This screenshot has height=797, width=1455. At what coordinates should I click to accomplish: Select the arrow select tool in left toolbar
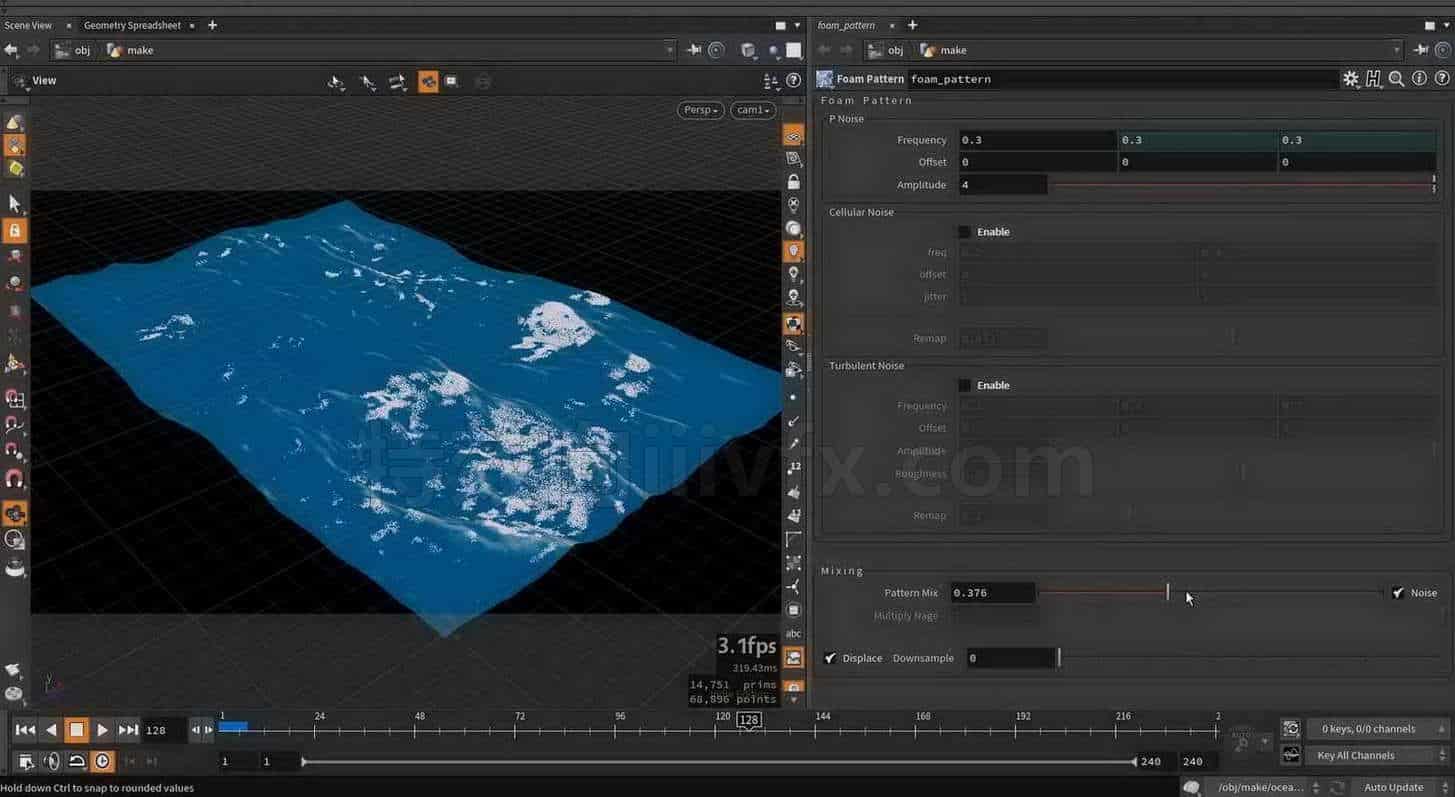click(14, 203)
